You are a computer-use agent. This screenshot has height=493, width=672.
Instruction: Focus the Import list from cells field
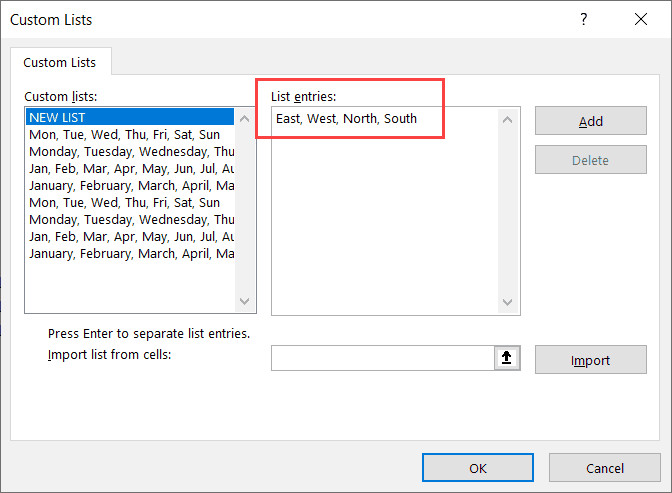pos(383,359)
